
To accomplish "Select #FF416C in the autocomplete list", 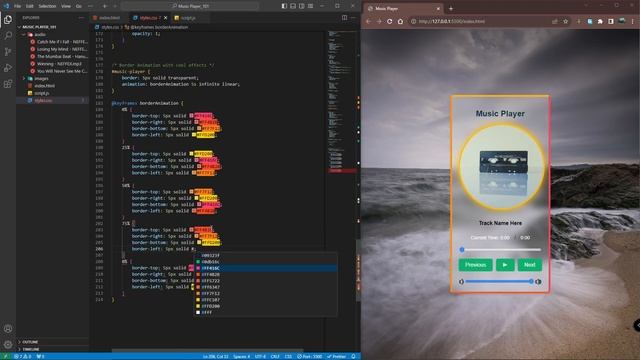I will pyautogui.click(x=266, y=268).
